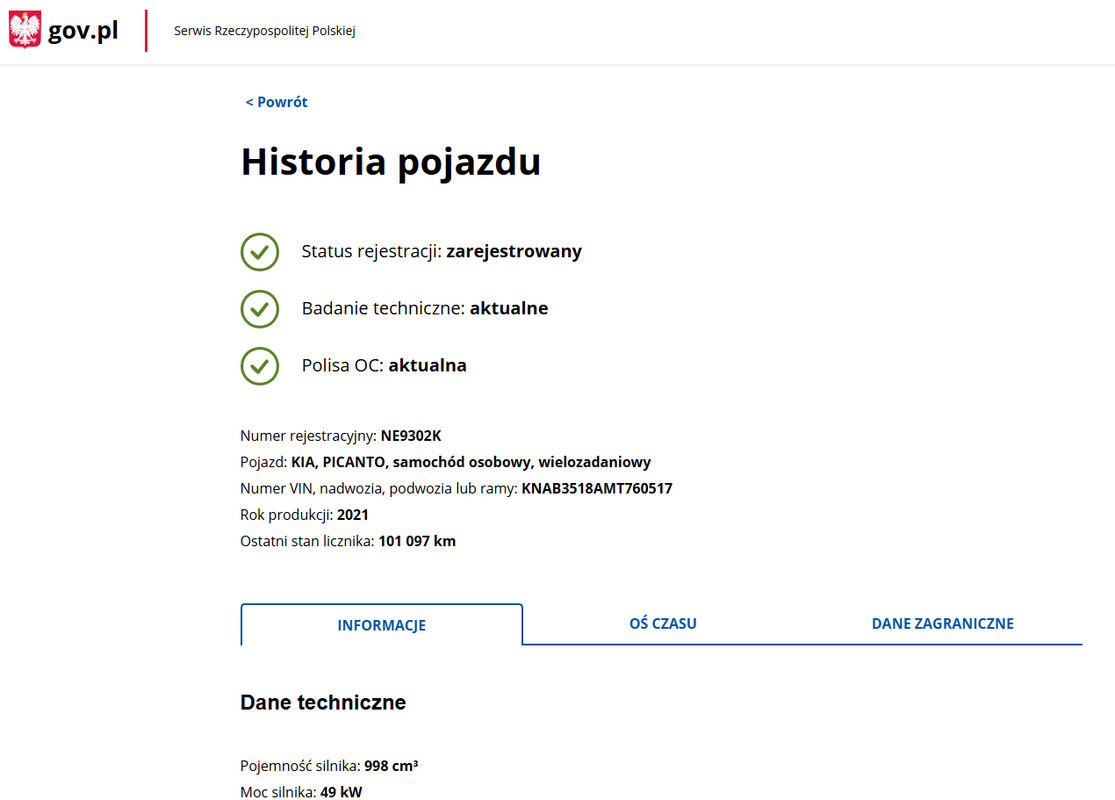This screenshot has width=1115, height=800.
Task: Click the gov.pl text in header
Action: coord(83,31)
